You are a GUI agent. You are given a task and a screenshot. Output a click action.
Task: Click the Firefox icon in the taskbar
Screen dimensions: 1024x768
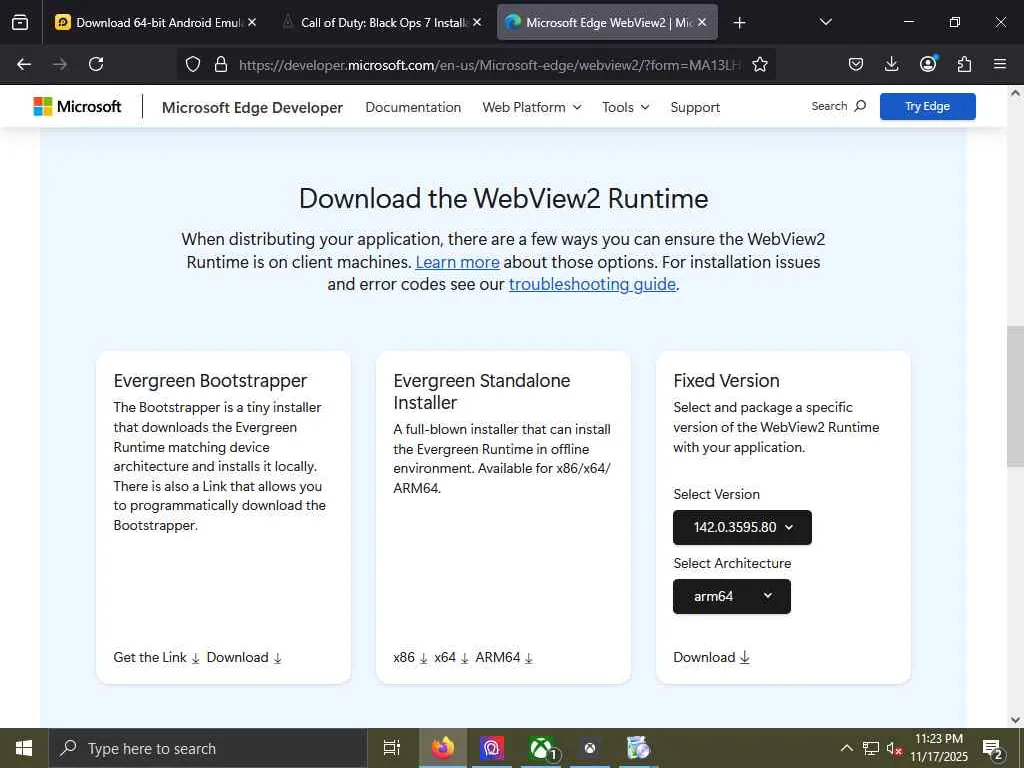(x=443, y=748)
